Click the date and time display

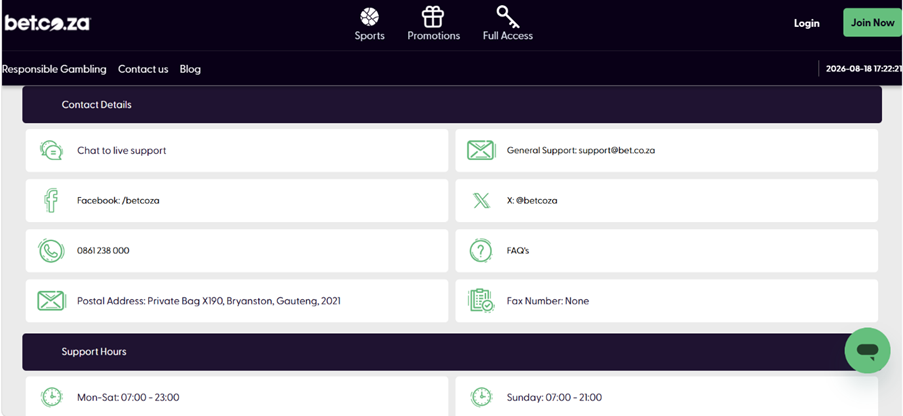pyautogui.click(x=863, y=69)
